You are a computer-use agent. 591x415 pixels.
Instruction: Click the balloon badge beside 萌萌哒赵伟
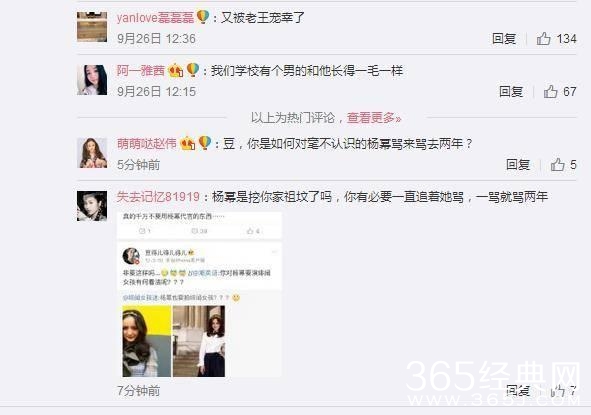click(205, 143)
